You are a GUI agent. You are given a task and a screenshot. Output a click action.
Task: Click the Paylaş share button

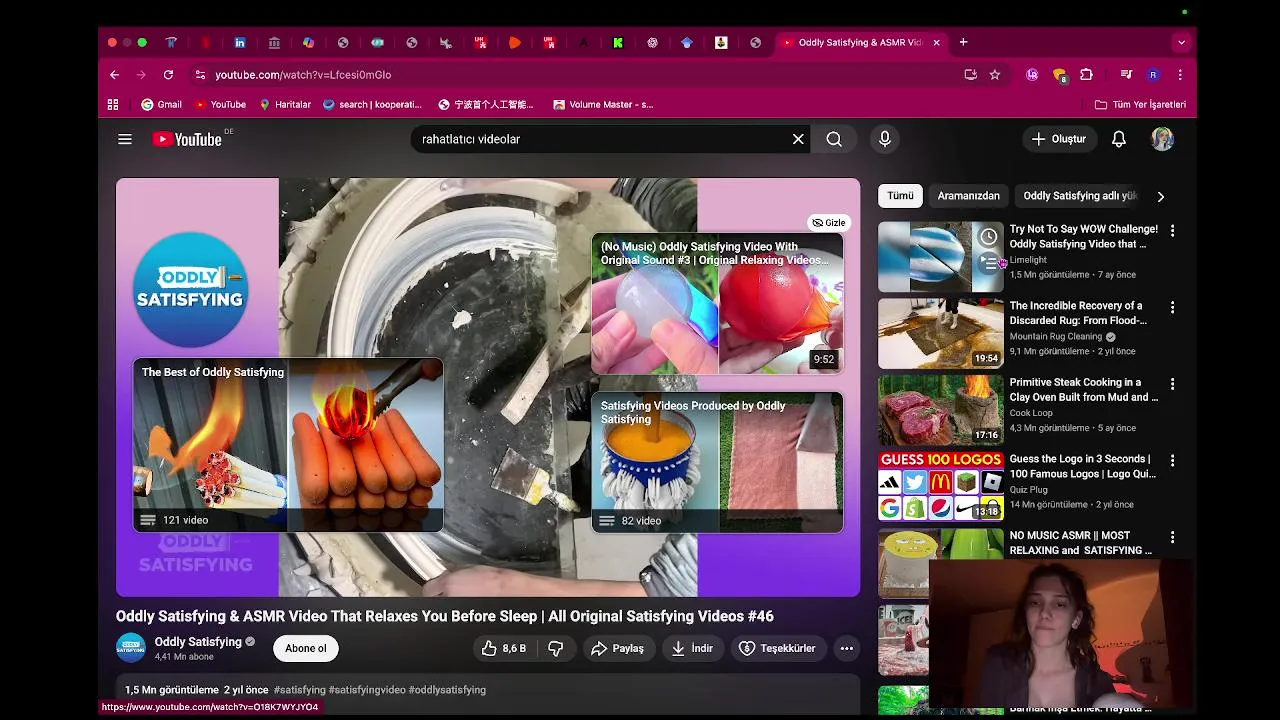[617, 648]
